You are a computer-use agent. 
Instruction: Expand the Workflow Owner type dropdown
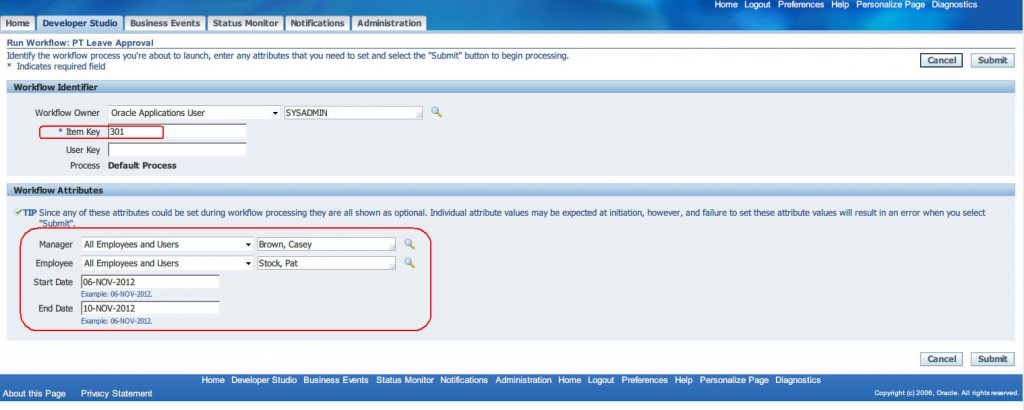[x=195, y=113]
